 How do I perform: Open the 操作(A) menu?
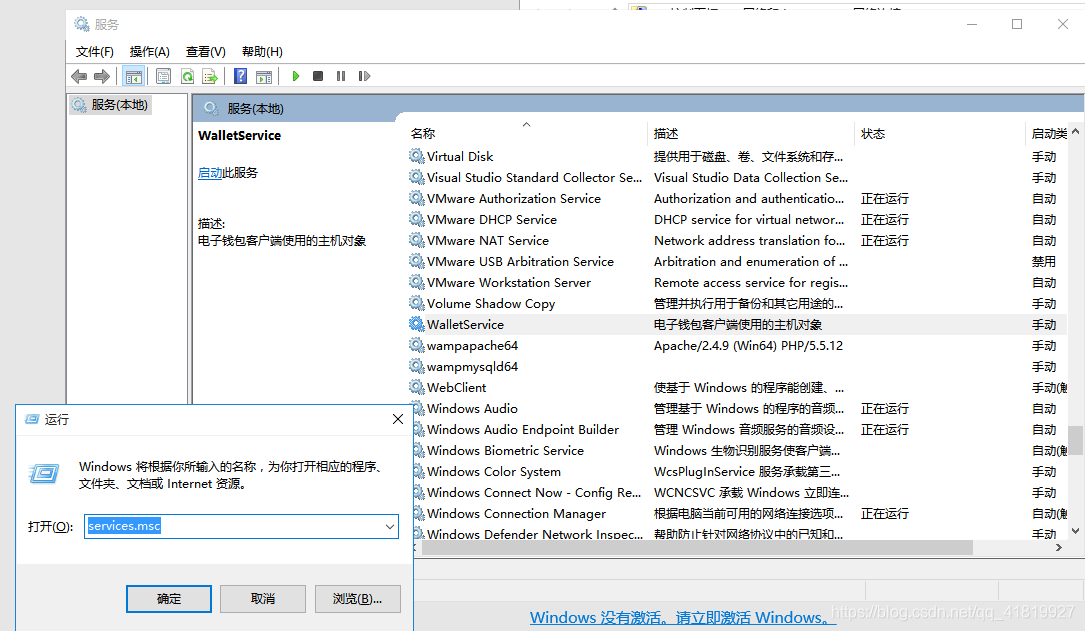(149, 52)
